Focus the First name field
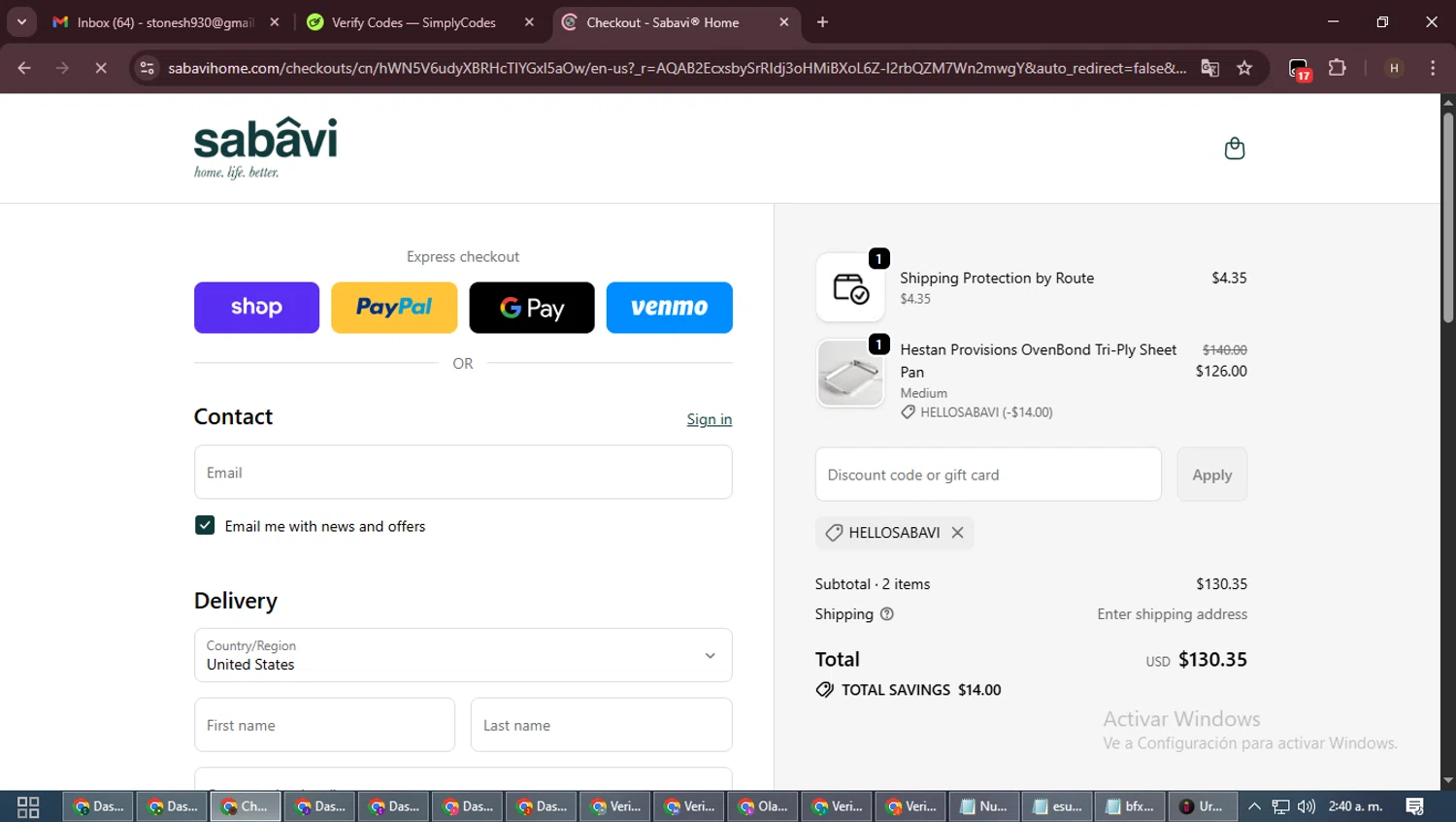 pyautogui.click(x=324, y=725)
